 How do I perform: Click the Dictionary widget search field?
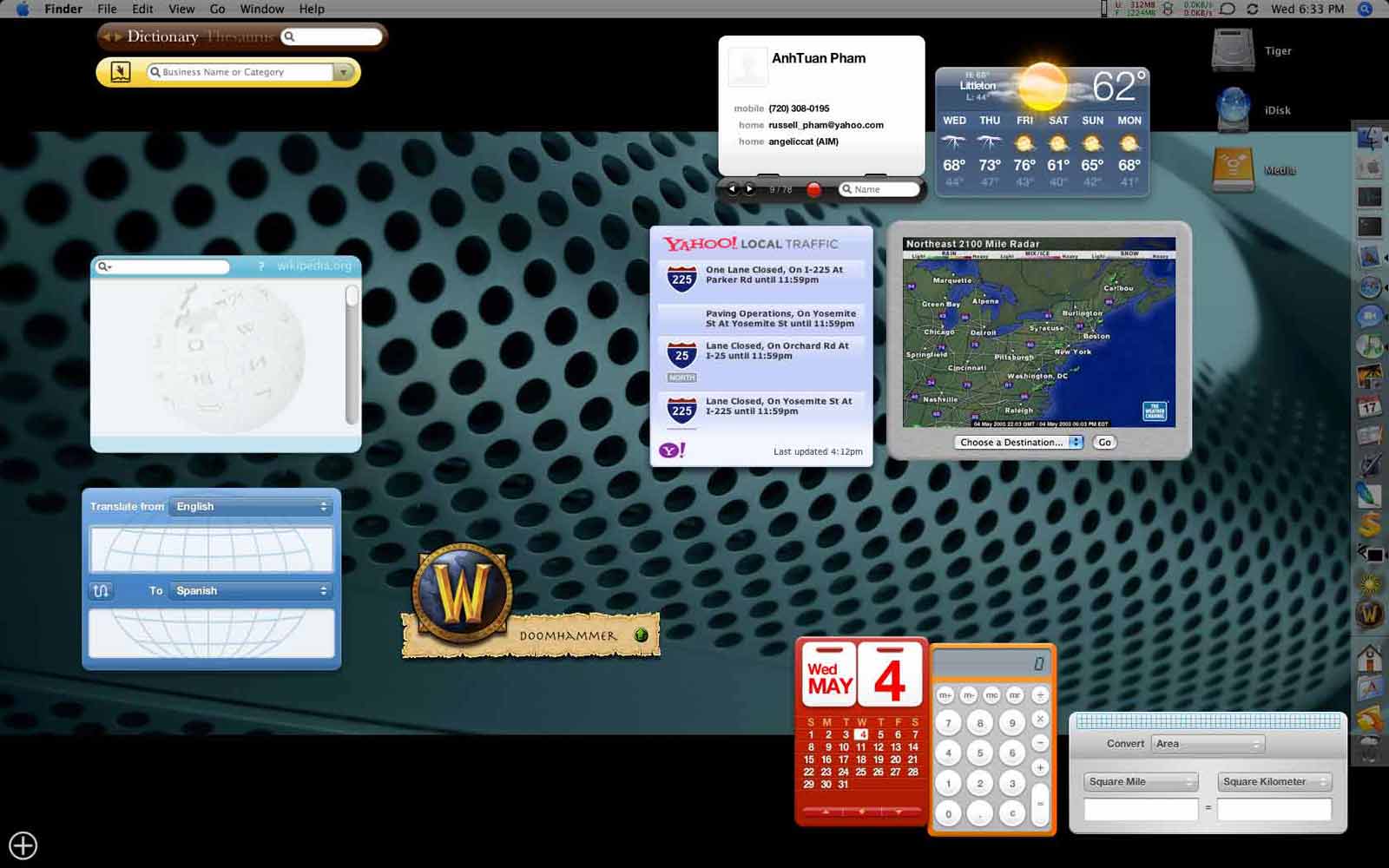pos(332,36)
